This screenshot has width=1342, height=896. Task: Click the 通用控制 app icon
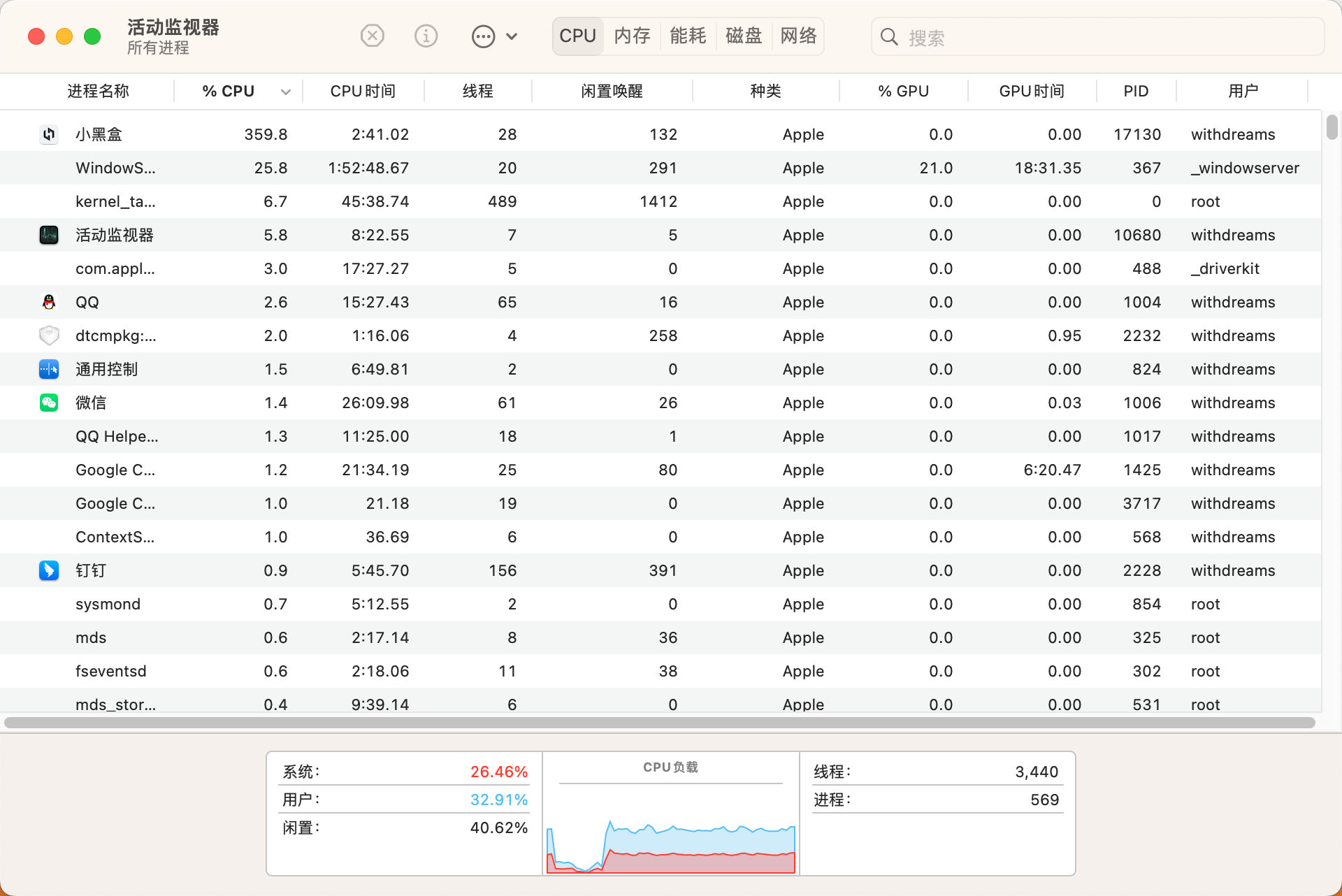click(49, 369)
